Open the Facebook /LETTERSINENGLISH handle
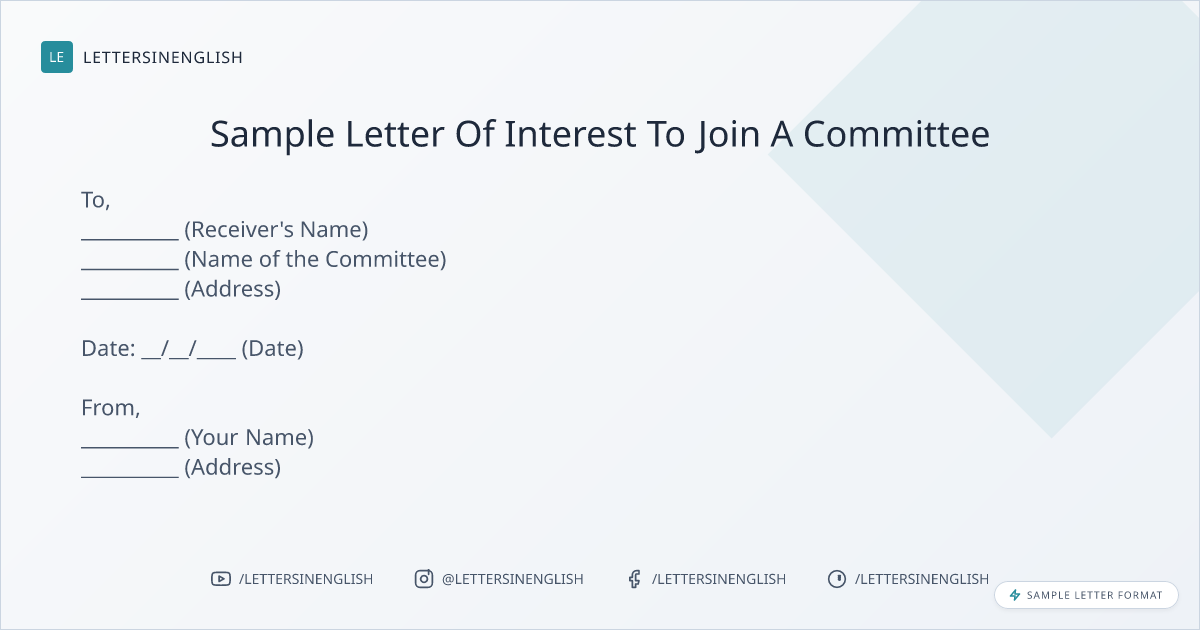This screenshot has height=630, width=1200. point(719,579)
